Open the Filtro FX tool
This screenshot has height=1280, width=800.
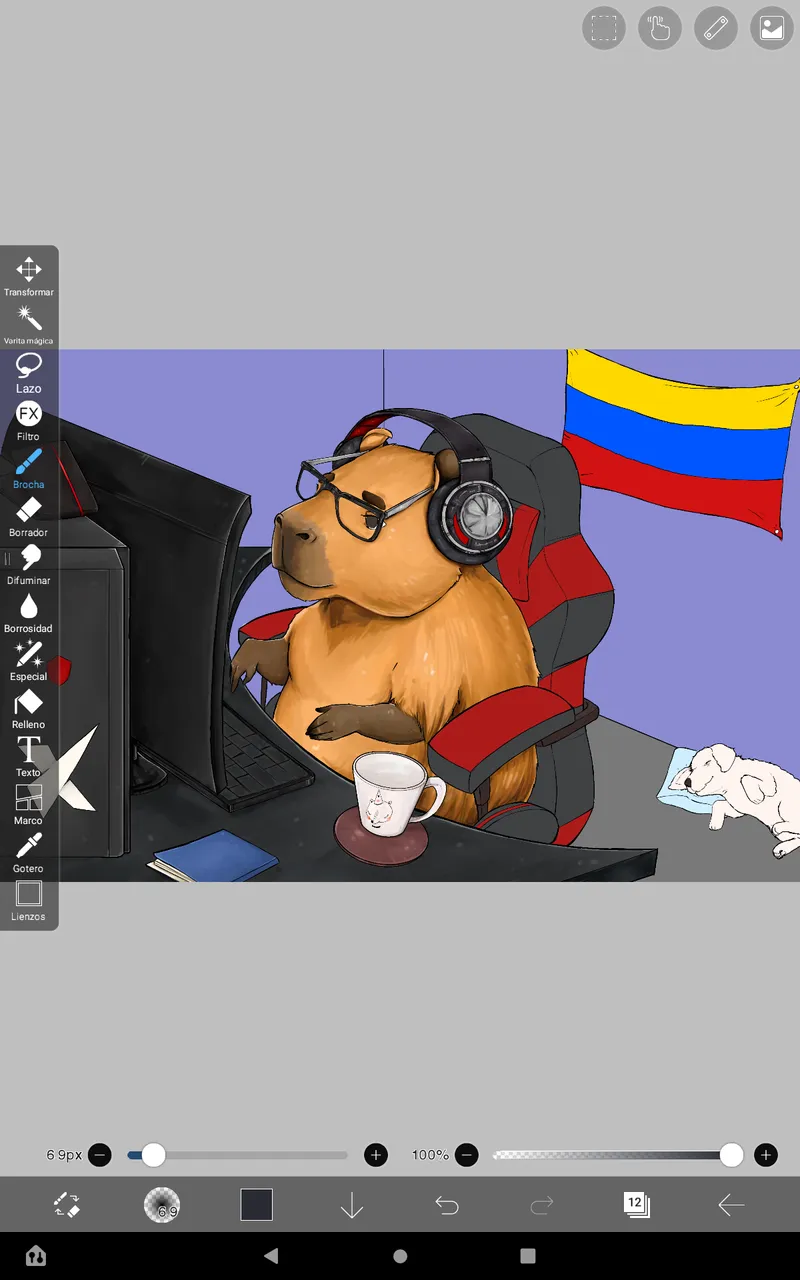pyautogui.click(x=29, y=420)
